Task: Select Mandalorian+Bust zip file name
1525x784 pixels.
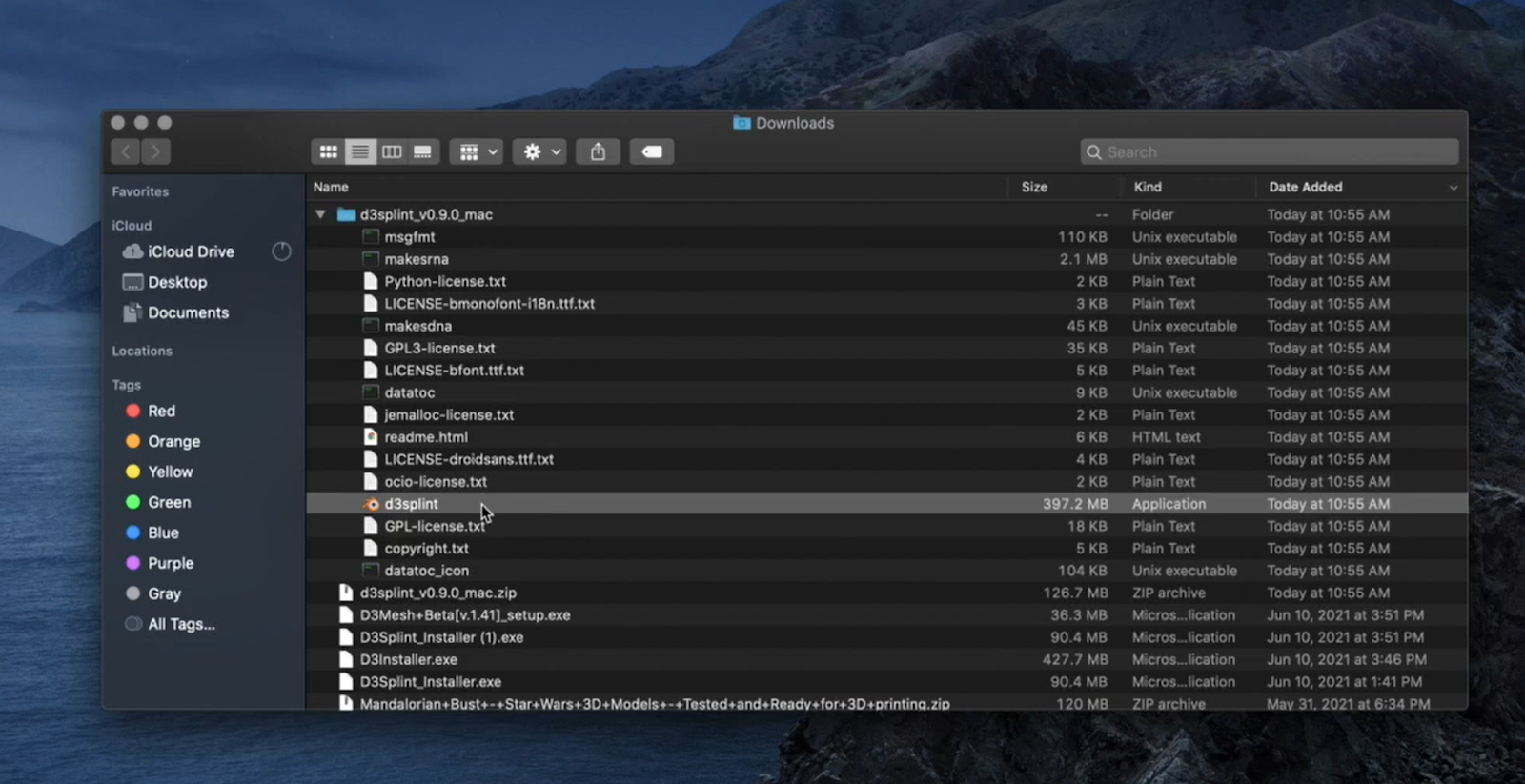Action: pos(655,704)
